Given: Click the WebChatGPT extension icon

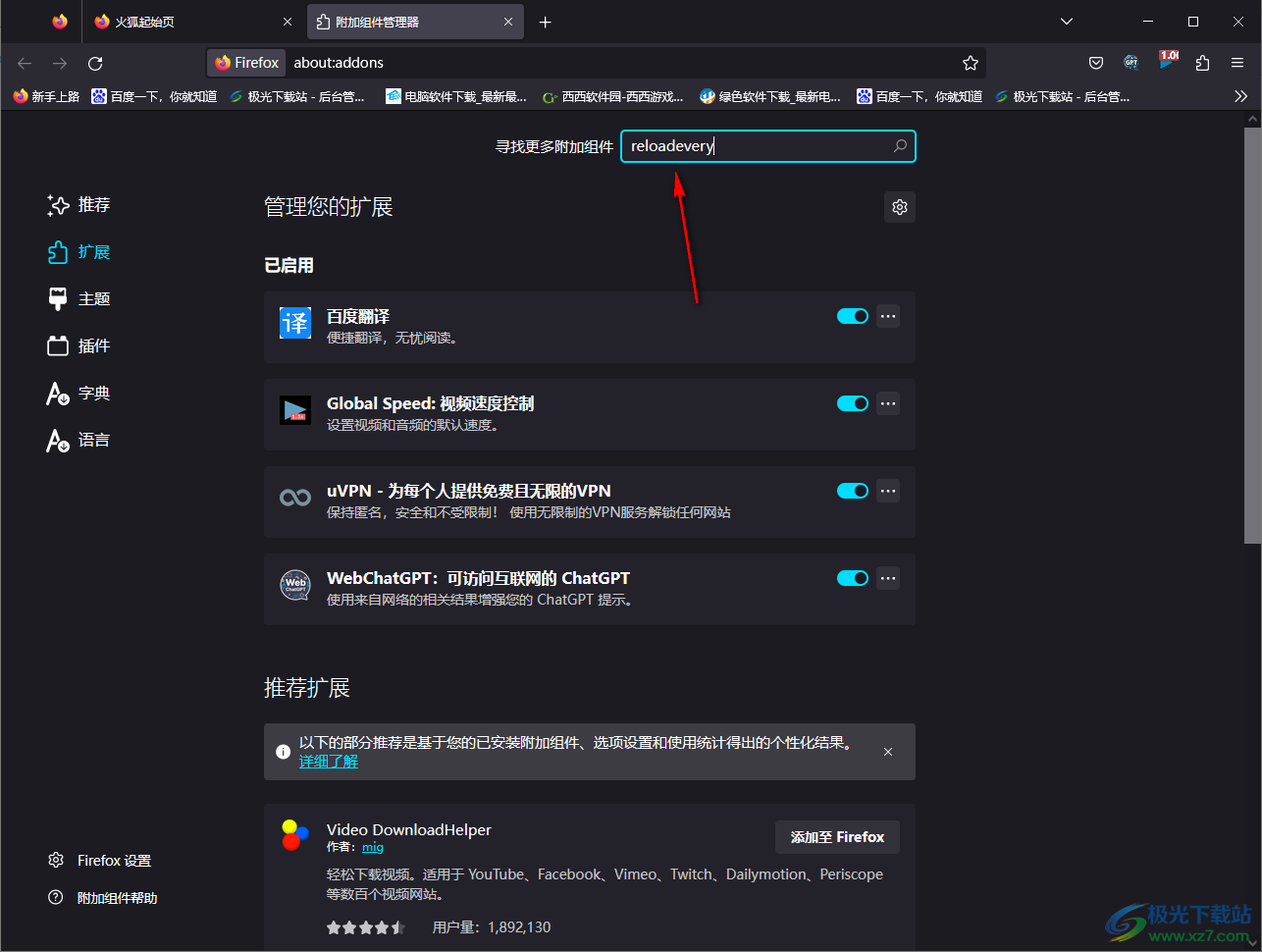Looking at the screenshot, I should pos(295,585).
